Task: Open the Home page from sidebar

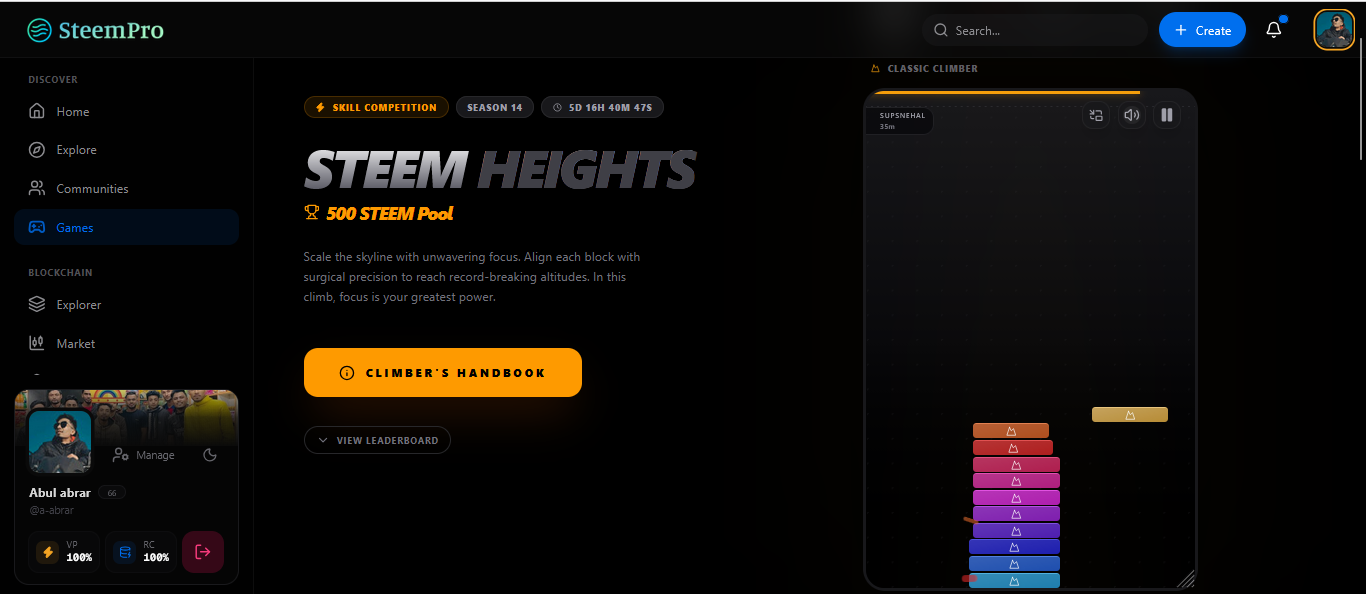Action: pos(126,112)
